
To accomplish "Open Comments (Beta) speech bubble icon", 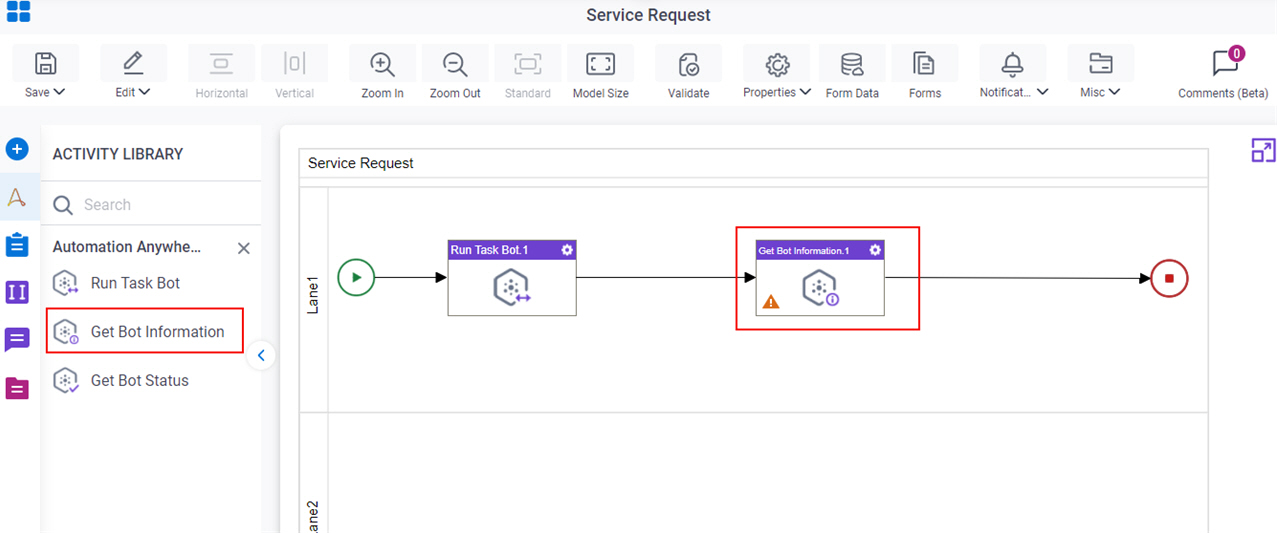I will [1224, 64].
